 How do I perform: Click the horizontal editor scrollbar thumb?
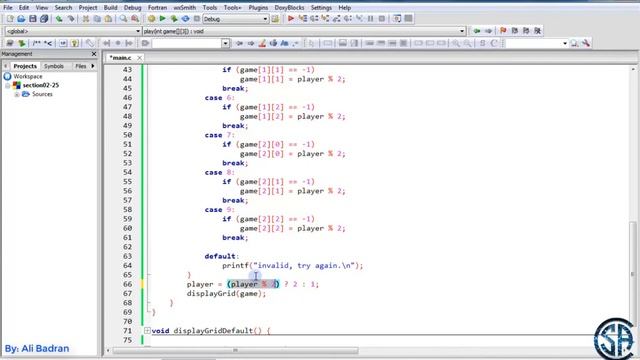click(x=236, y=350)
